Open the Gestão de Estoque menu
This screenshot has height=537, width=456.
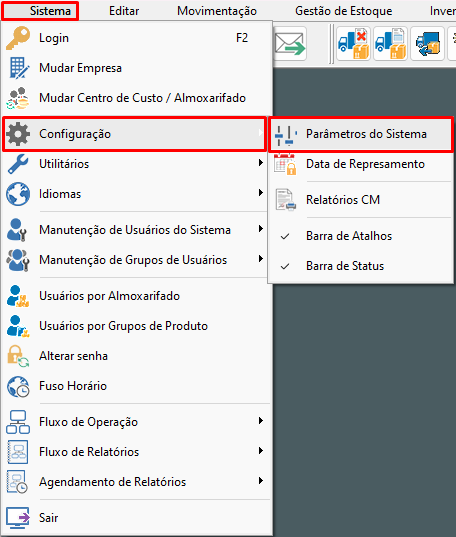pos(344,11)
